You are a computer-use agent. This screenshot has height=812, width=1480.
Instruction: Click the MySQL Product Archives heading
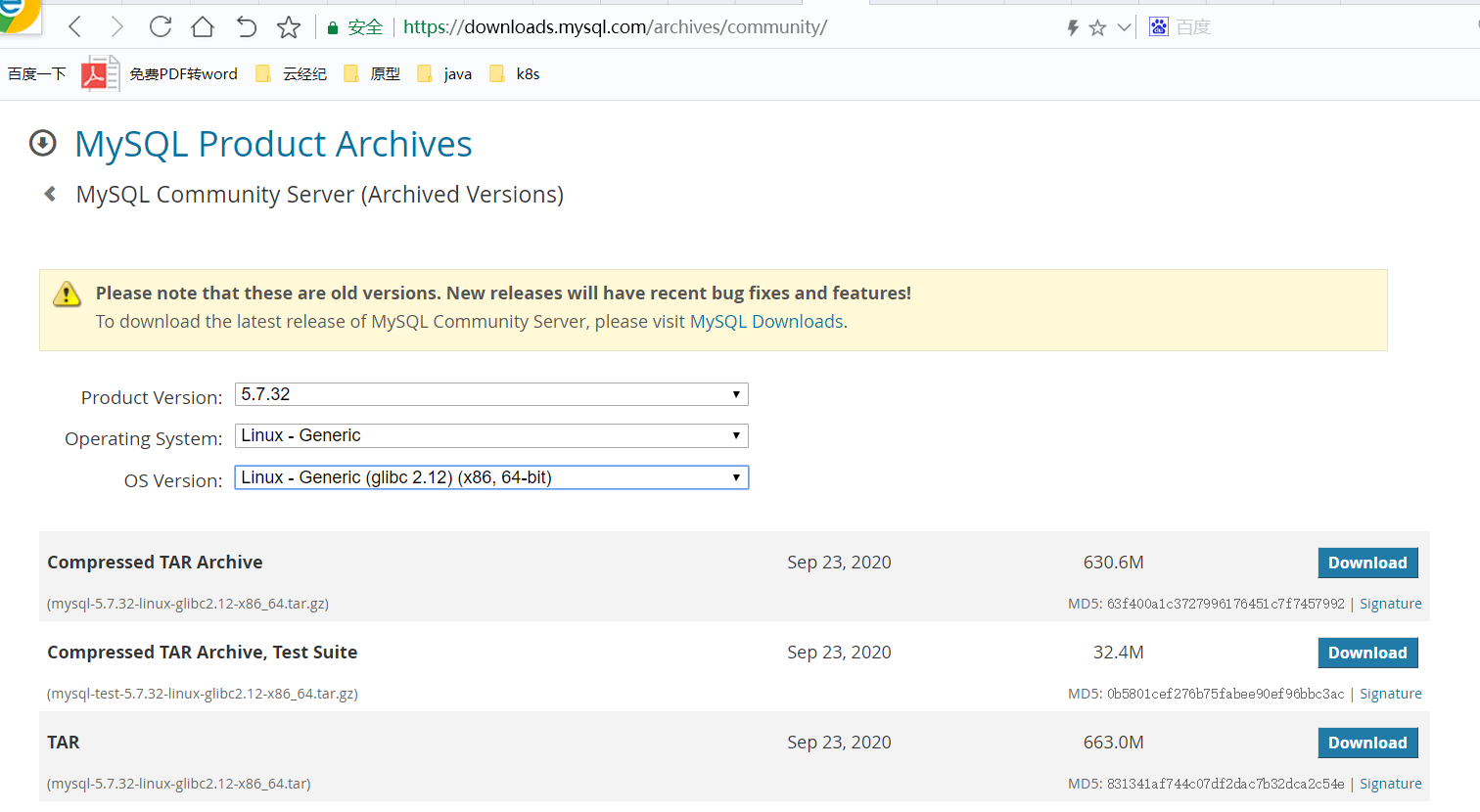point(273,144)
